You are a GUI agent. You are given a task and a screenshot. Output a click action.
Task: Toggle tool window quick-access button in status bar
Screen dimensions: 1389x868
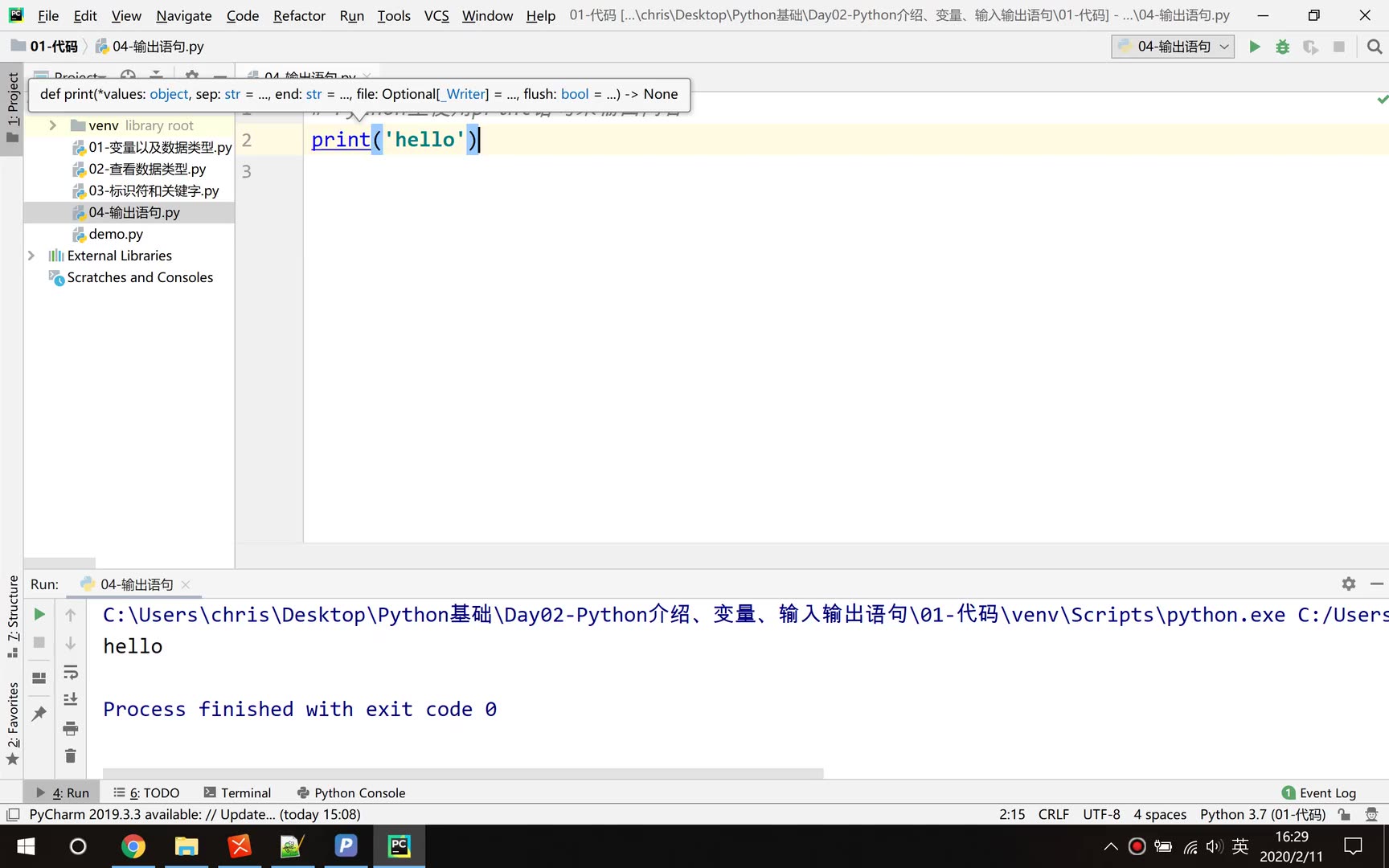[13, 815]
